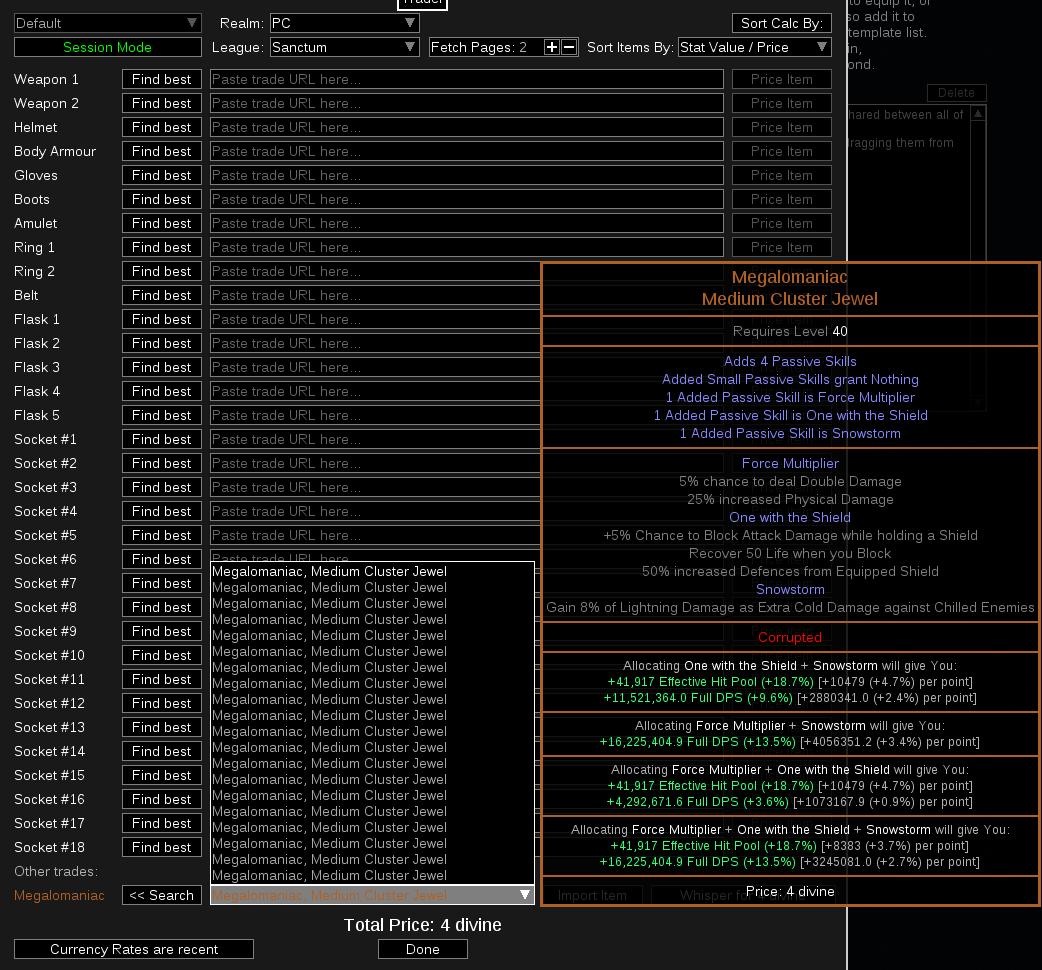Focus Helmet trade URL field
This screenshot has height=970, width=1042.
pyautogui.click(x=467, y=127)
